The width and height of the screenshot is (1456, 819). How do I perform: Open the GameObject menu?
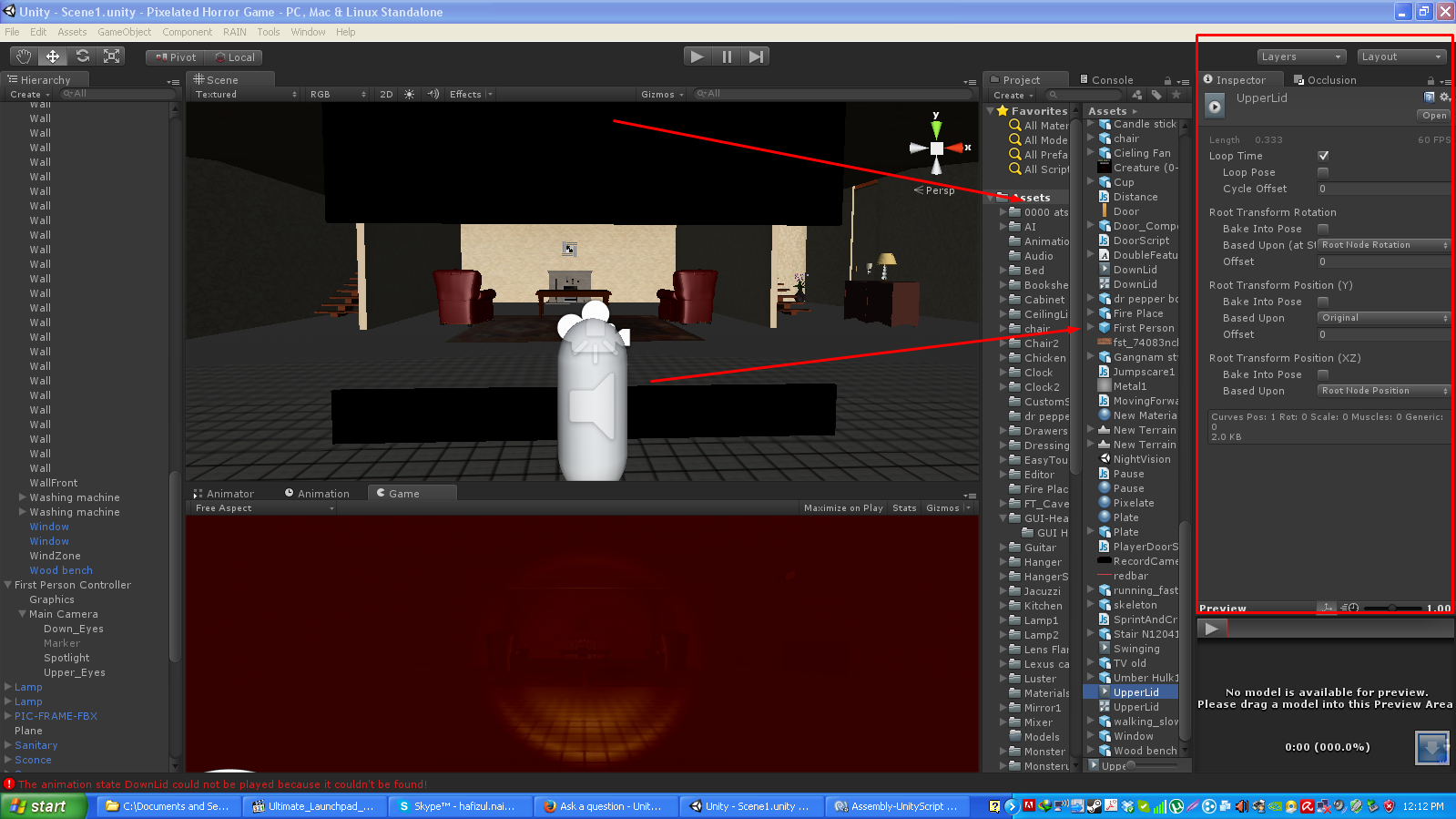(x=124, y=32)
